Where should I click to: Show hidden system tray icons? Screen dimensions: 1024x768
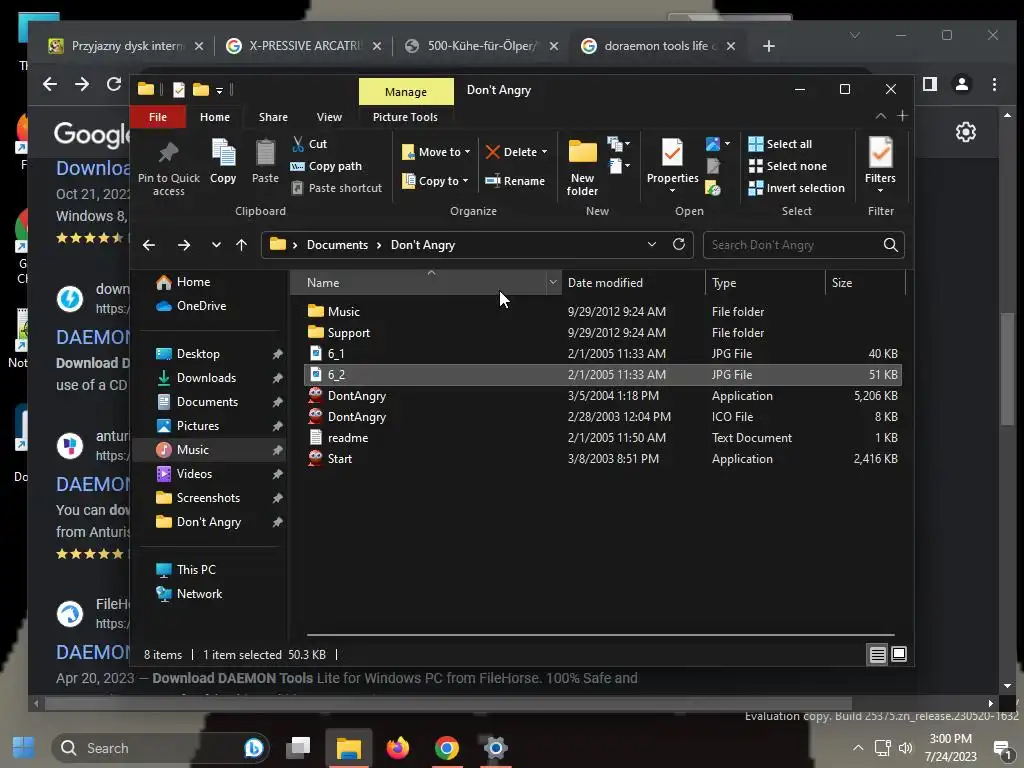tap(858, 748)
